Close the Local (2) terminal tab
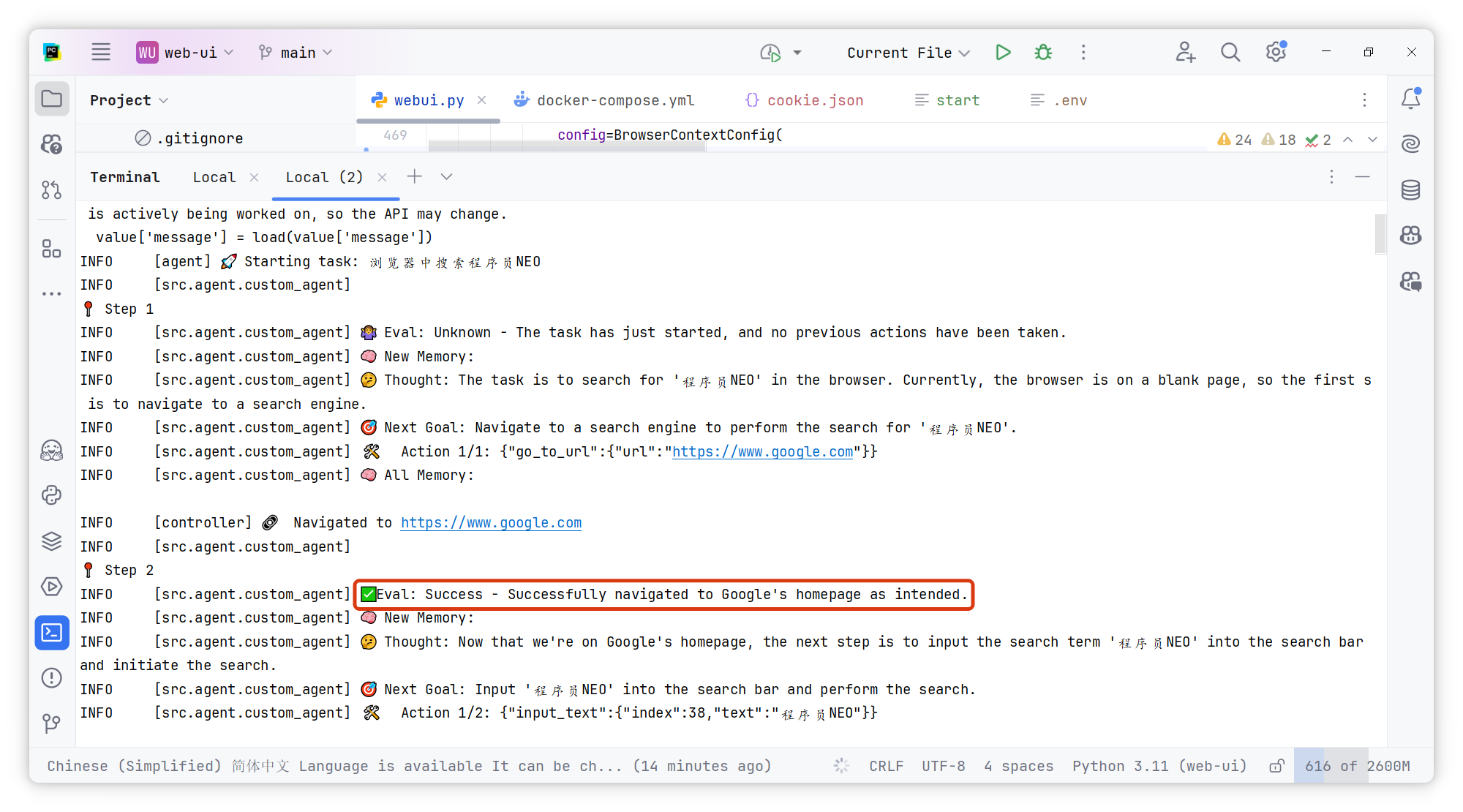 (x=382, y=177)
